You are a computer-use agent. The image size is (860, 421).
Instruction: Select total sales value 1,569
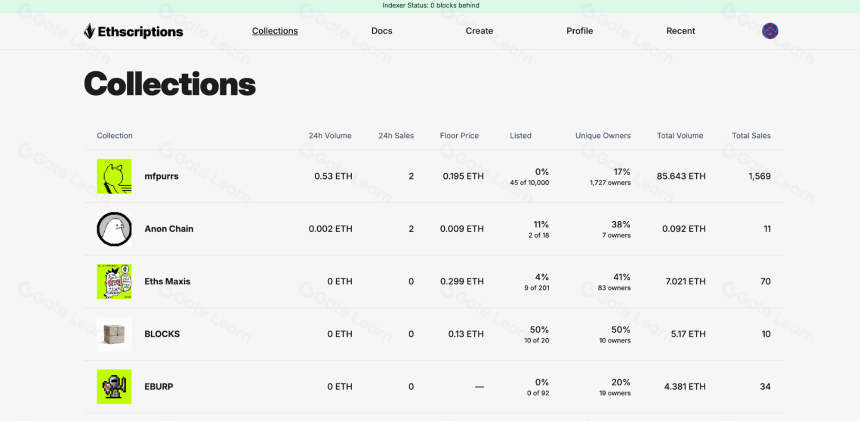click(x=760, y=177)
